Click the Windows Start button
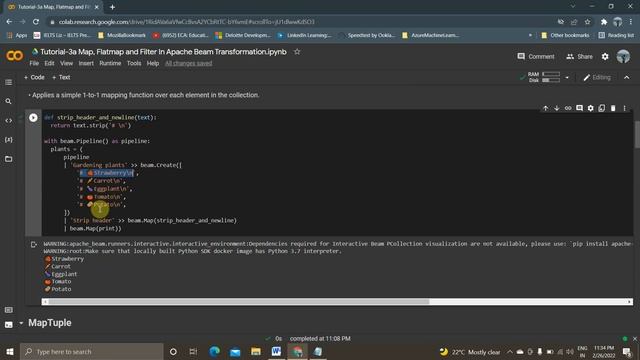Screen dimensions: 640x360 (10, 351)
